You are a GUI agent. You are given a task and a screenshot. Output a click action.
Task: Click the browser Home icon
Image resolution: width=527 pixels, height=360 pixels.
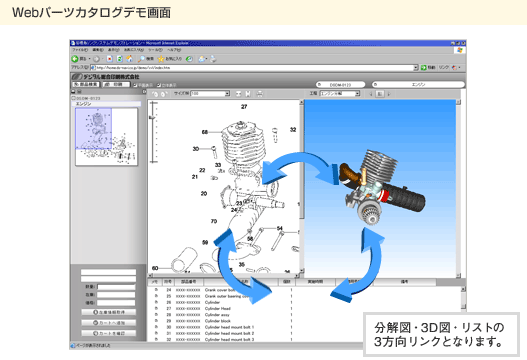[129, 59]
